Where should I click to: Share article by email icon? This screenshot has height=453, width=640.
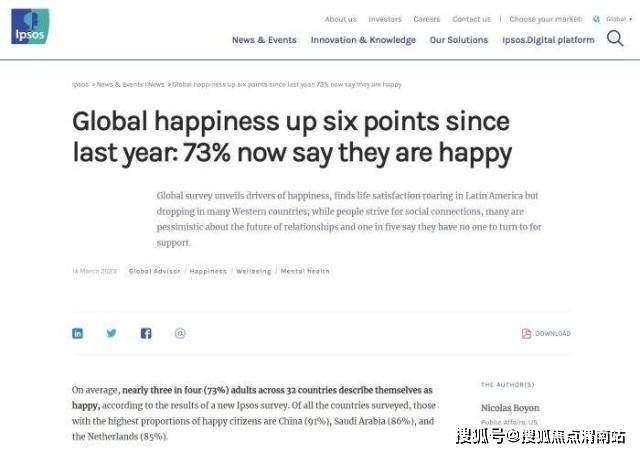(x=180, y=333)
